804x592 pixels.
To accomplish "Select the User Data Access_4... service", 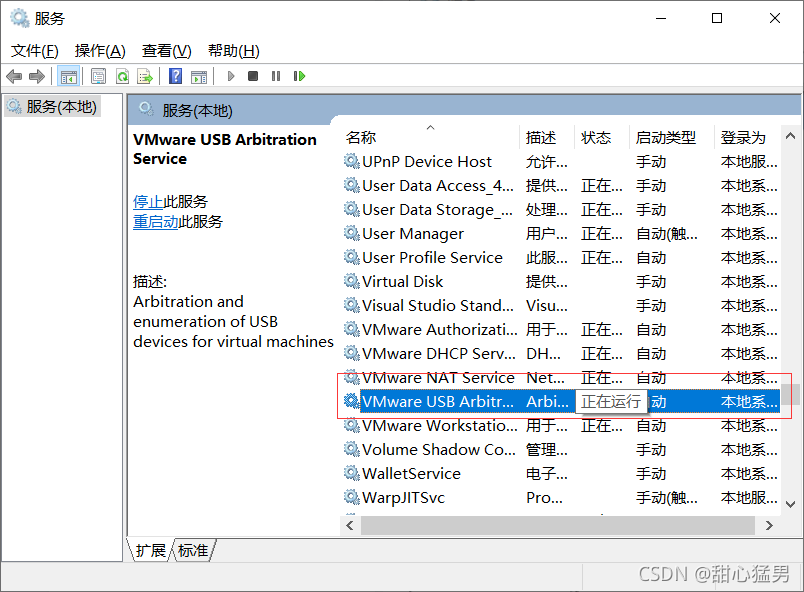I will pyautogui.click(x=561, y=186).
